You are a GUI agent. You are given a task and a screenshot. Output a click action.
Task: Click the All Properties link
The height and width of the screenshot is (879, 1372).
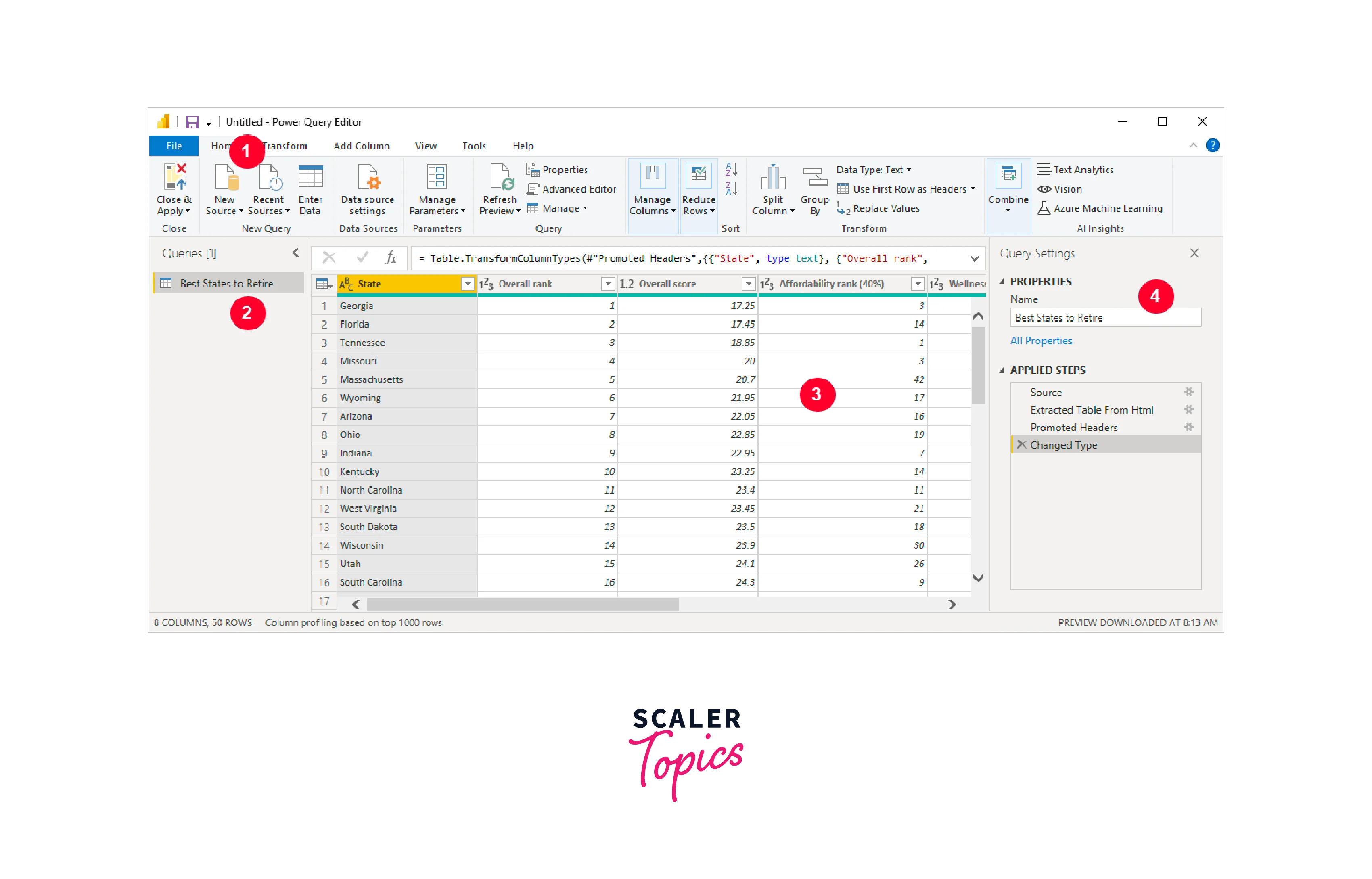[x=1041, y=341]
